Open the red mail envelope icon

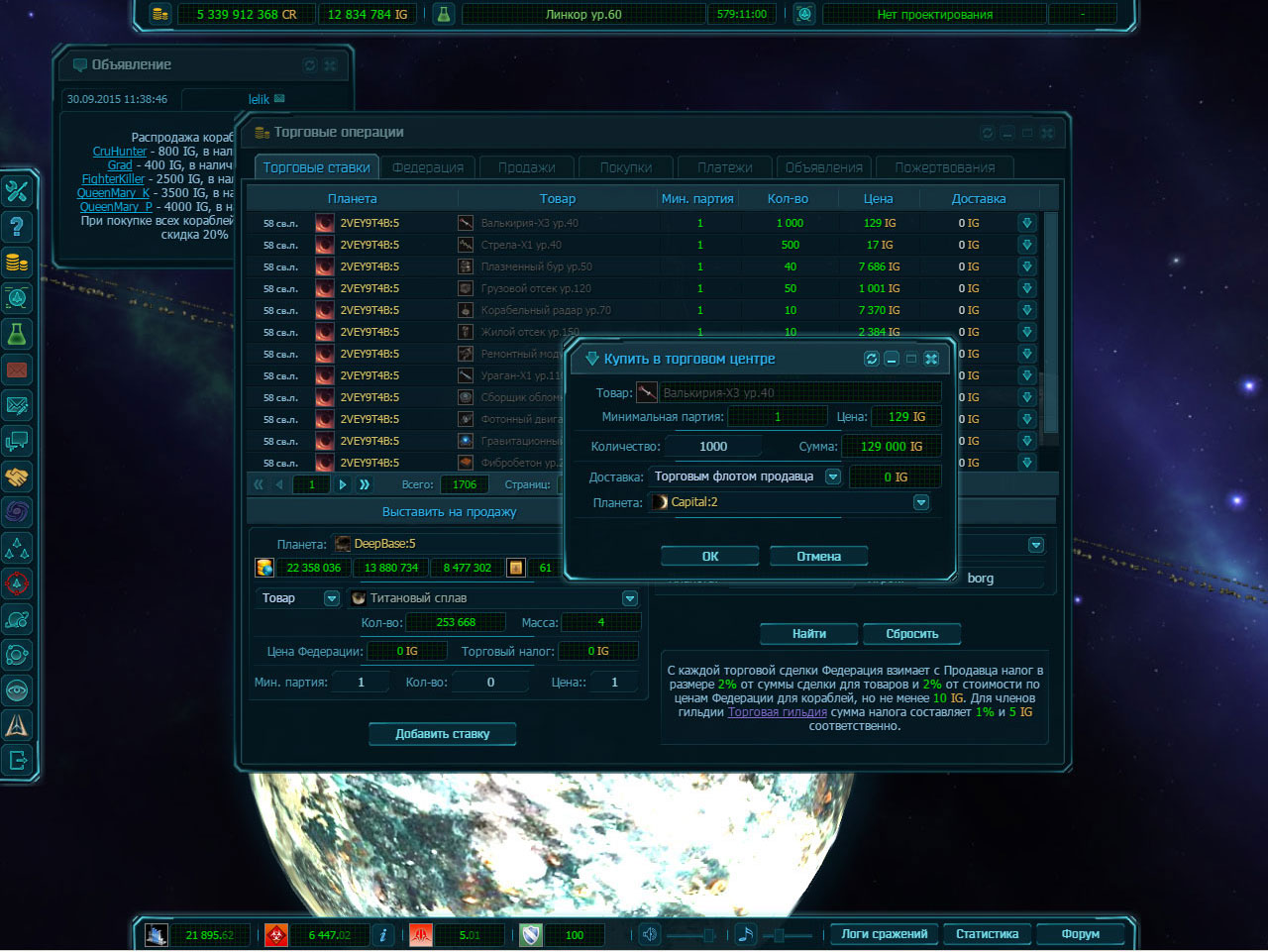coord(17,370)
